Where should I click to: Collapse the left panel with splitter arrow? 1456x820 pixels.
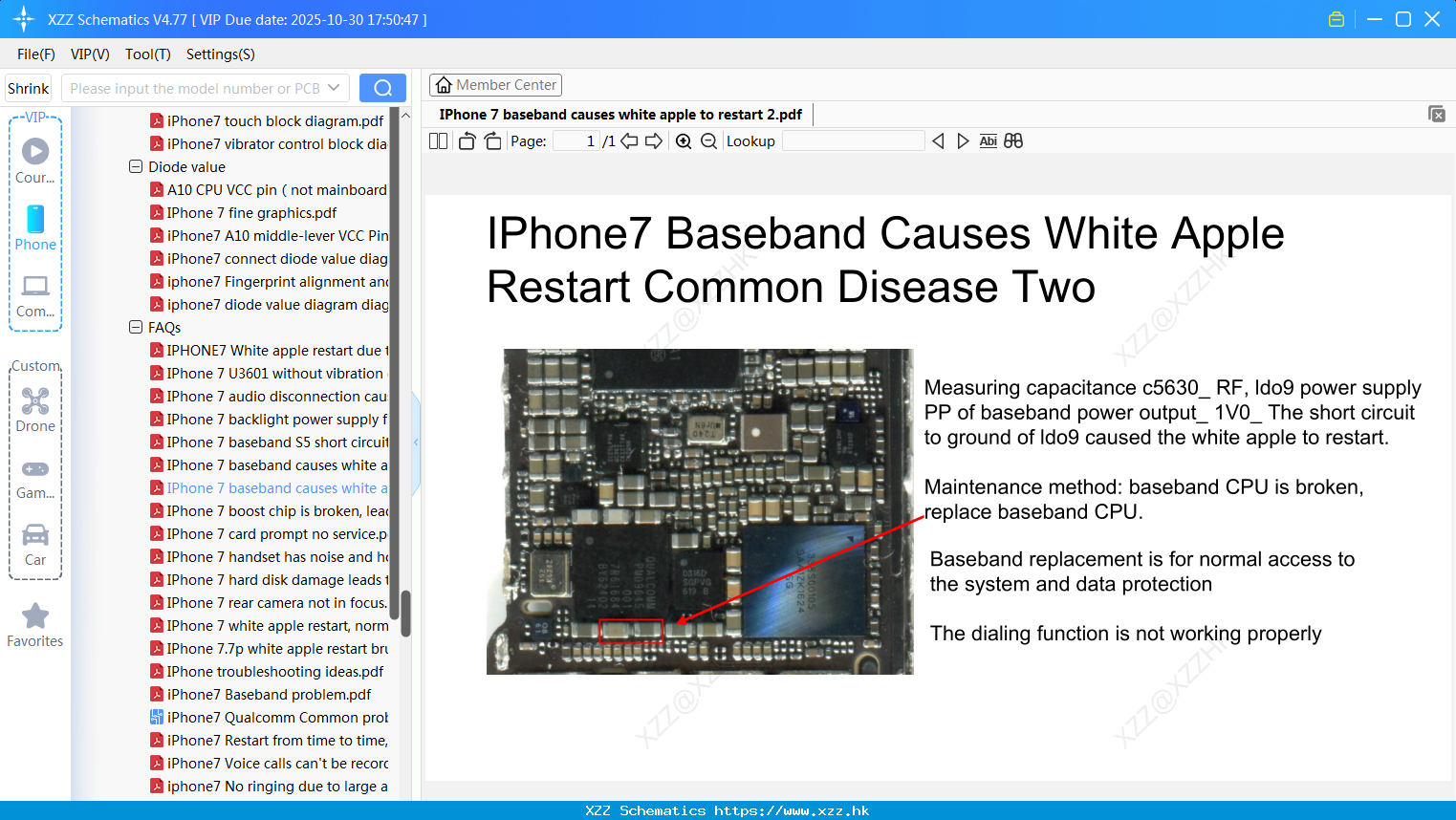click(416, 442)
